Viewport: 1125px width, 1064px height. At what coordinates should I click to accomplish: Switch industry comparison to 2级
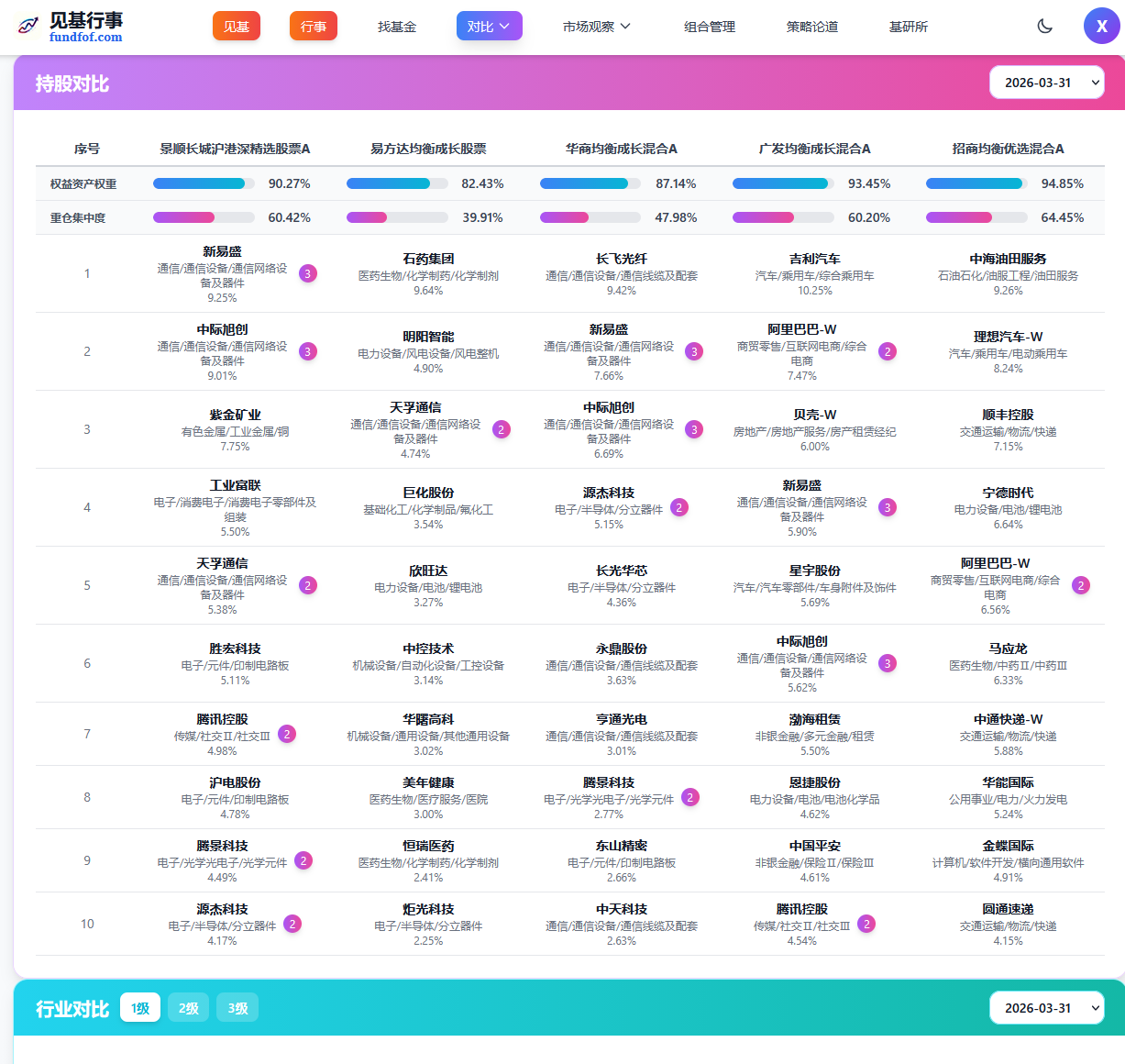pyautogui.click(x=189, y=1008)
